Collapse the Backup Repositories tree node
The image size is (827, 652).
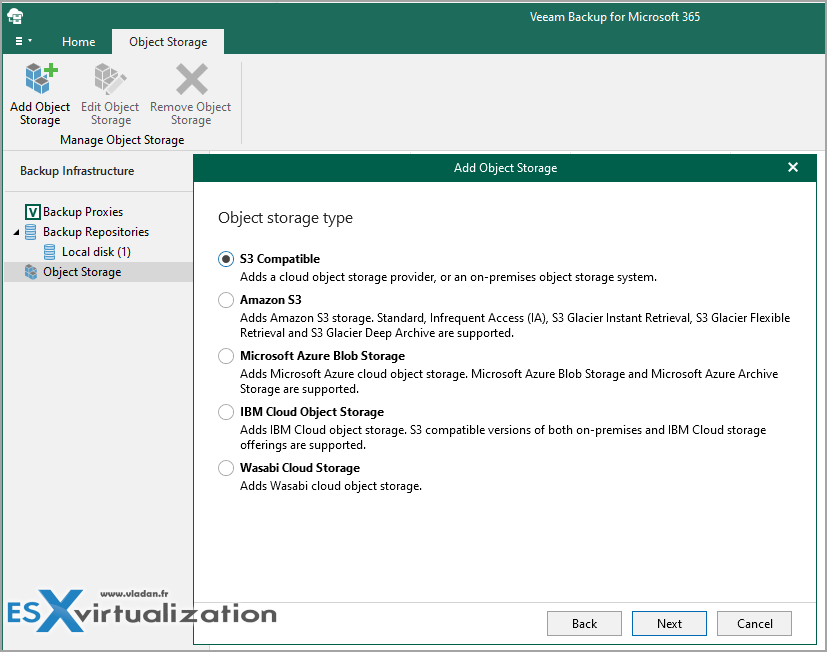pyautogui.click(x=16, y=232)
